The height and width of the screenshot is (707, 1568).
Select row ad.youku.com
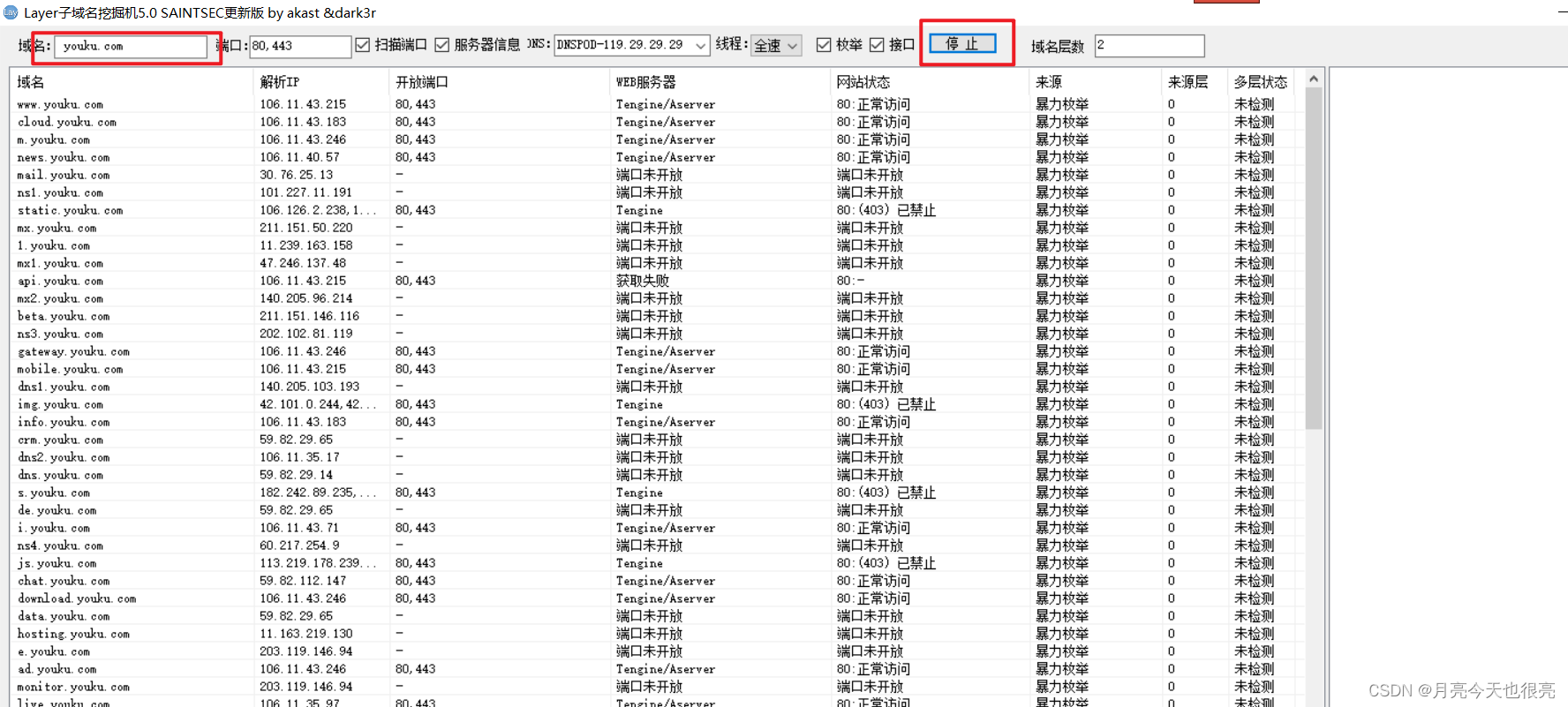point(658,669)
